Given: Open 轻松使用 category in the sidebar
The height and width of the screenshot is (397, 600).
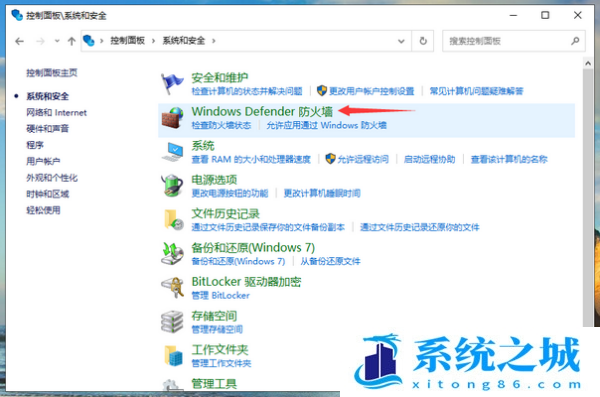Looking at the screenshot, I should click(x=43, y=210).
